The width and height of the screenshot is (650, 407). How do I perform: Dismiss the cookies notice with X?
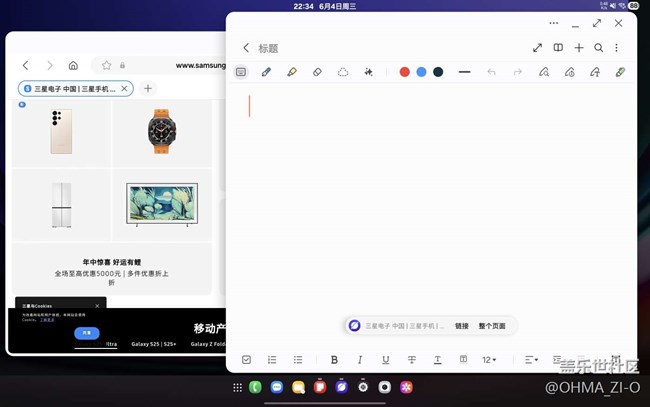[x=97, y=306]
